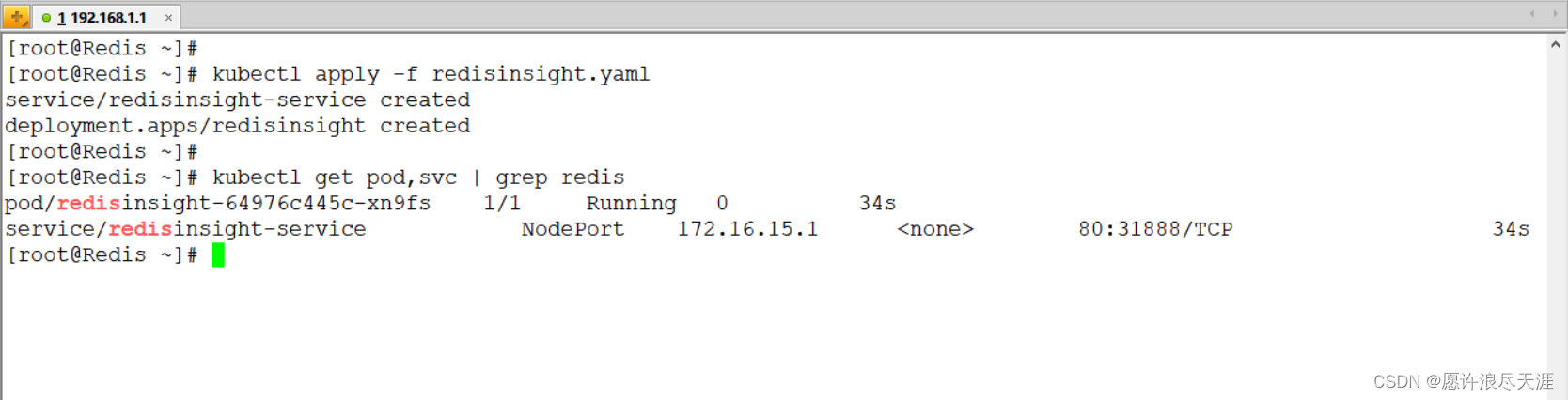The width and height of the screenshot is (1568, 400).
Task: Click the 'deployment.apps/redisinsight created' output line
Action: [x=238, y=126]
